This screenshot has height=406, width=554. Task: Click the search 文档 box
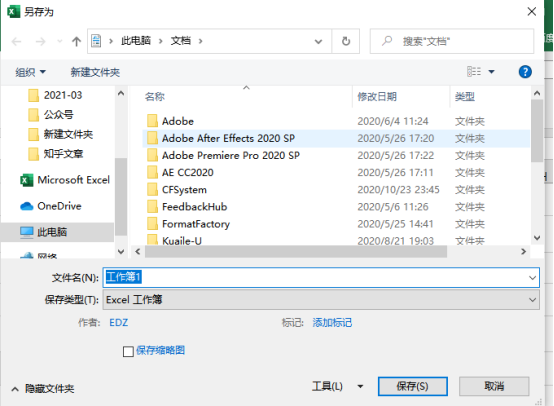point(452,41)
